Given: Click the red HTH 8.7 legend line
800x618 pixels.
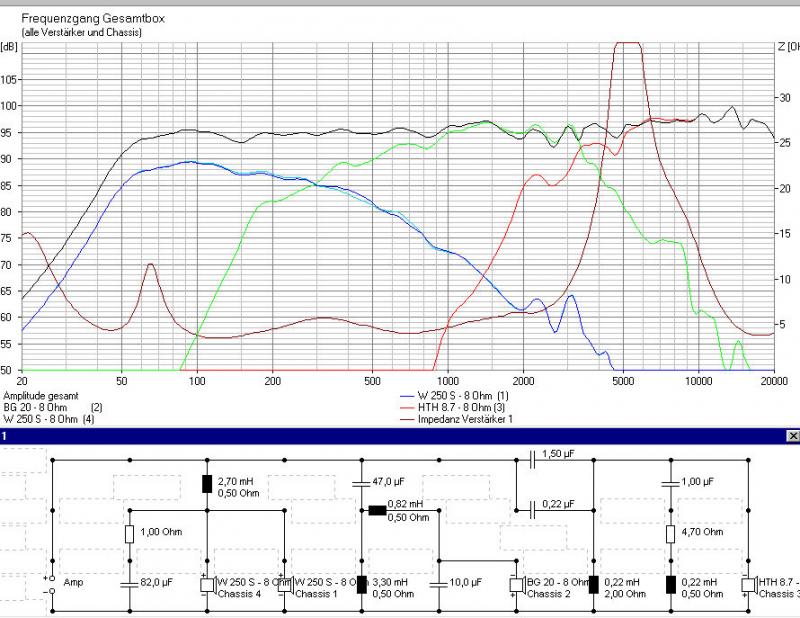Looking at the screenshot, I should [x=407, y=408].
